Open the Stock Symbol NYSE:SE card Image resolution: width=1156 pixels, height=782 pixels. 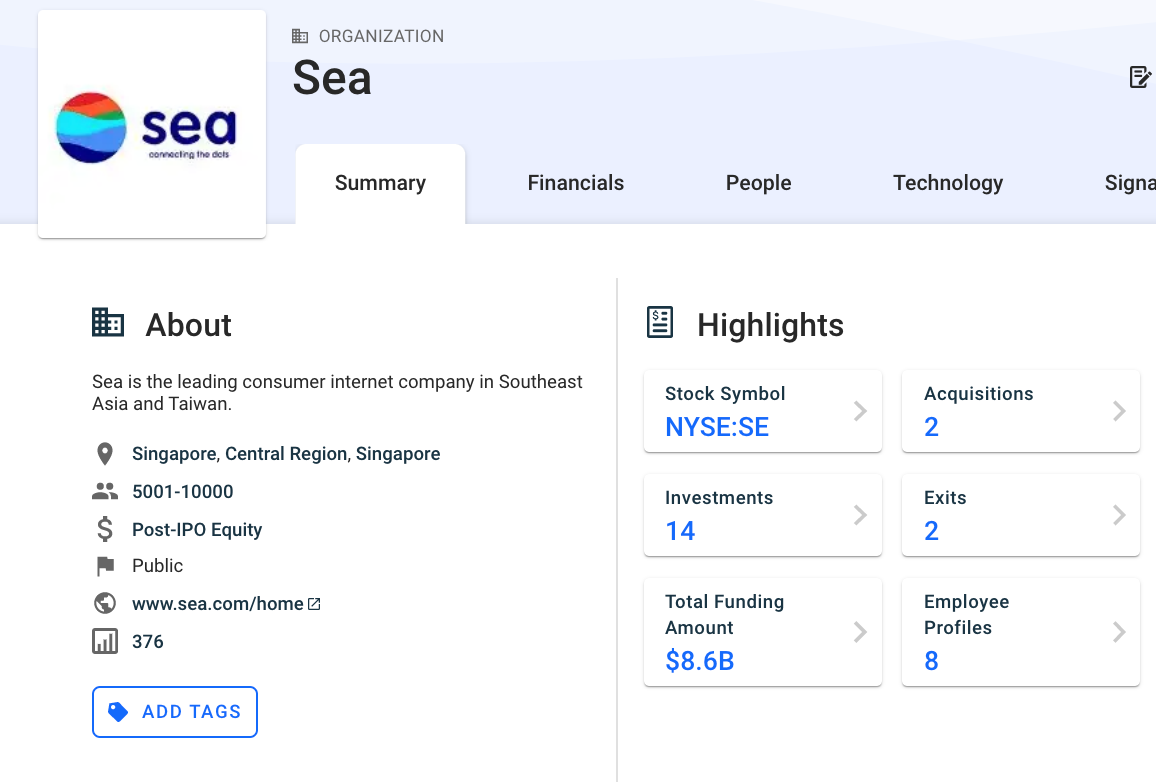762,411
